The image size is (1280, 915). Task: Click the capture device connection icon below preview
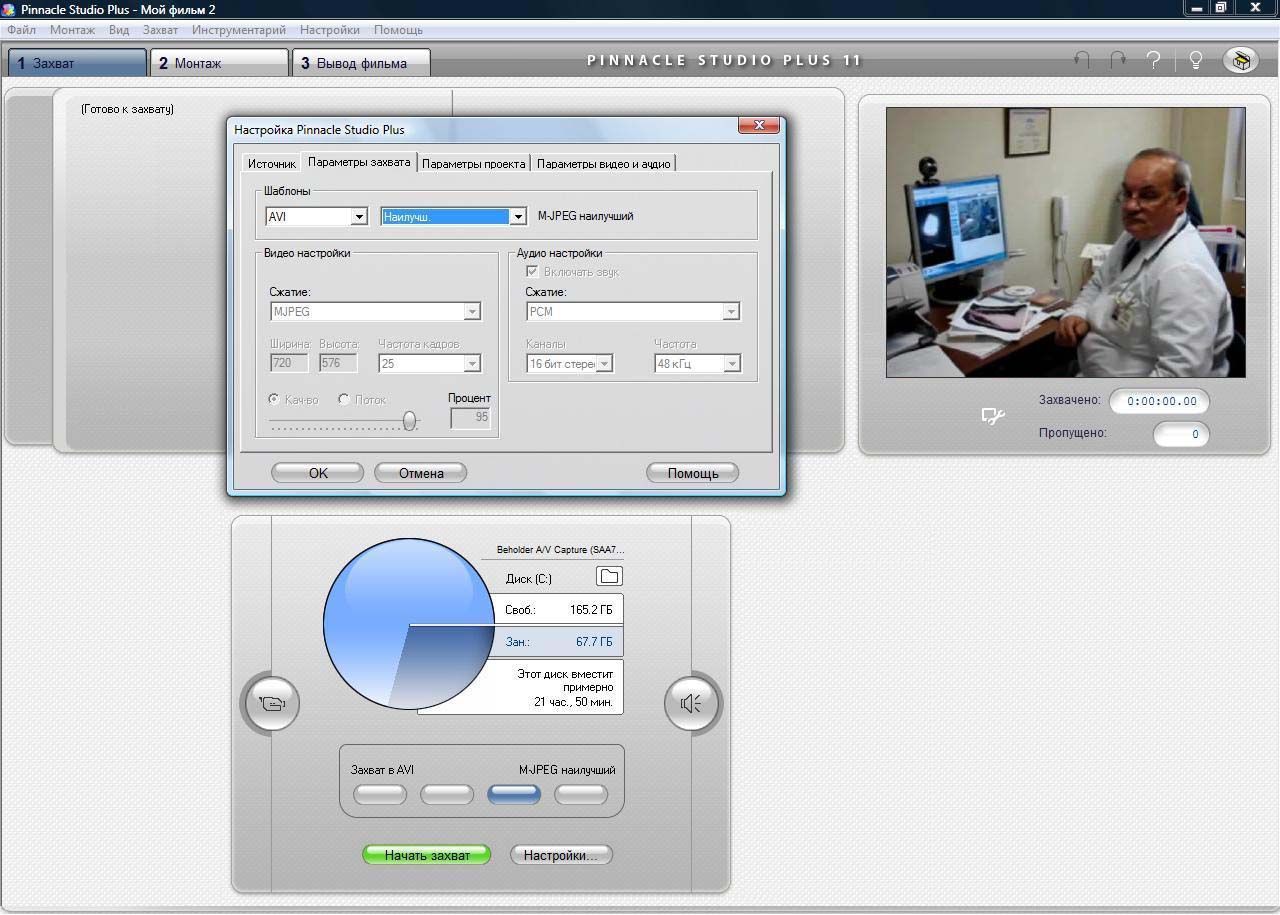pos(992,416)
